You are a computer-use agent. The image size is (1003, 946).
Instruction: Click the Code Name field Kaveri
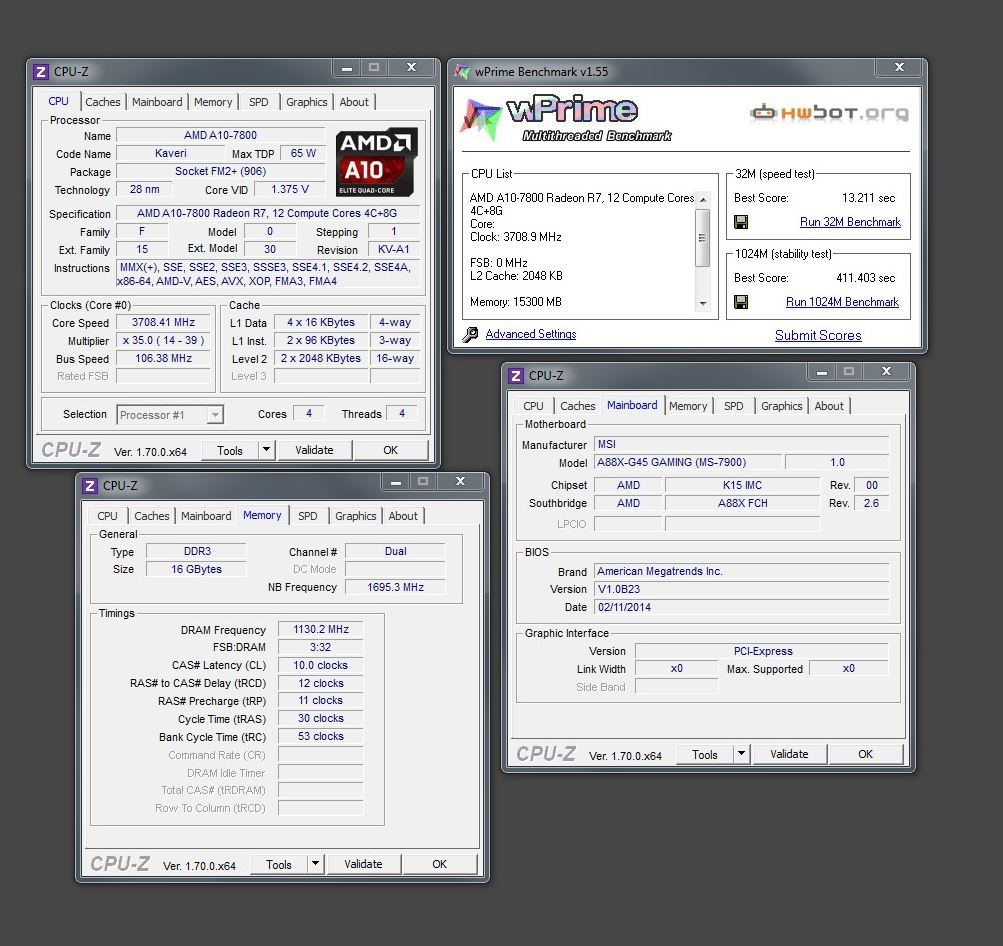click(171, 153)
